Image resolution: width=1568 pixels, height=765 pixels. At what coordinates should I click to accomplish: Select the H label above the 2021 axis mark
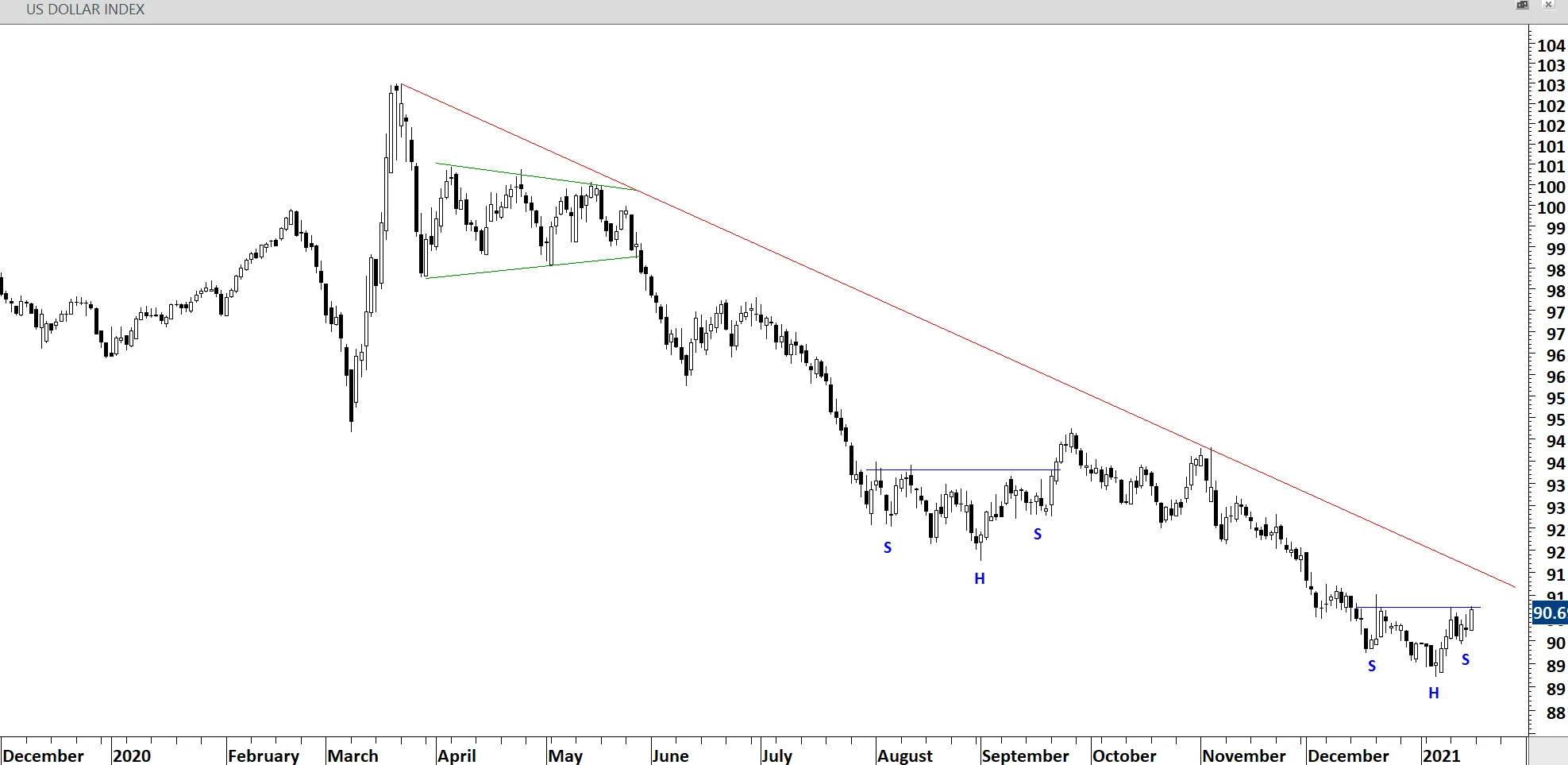click(1434, 694)
